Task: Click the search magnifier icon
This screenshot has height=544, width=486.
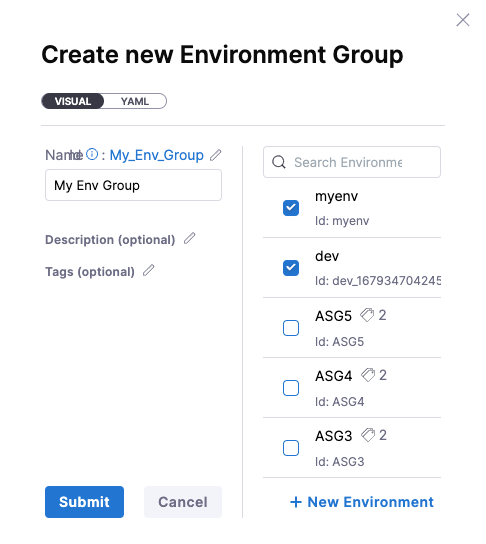Action: coord(279,162)
